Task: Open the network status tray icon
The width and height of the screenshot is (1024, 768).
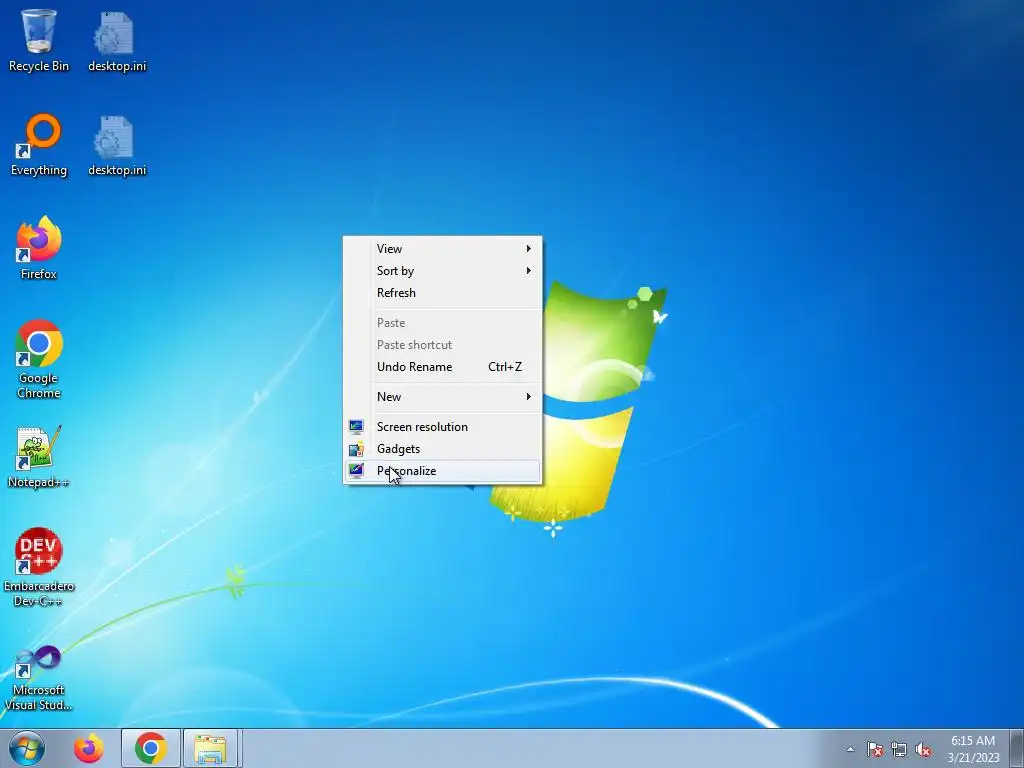Action: tap(899, 749)
